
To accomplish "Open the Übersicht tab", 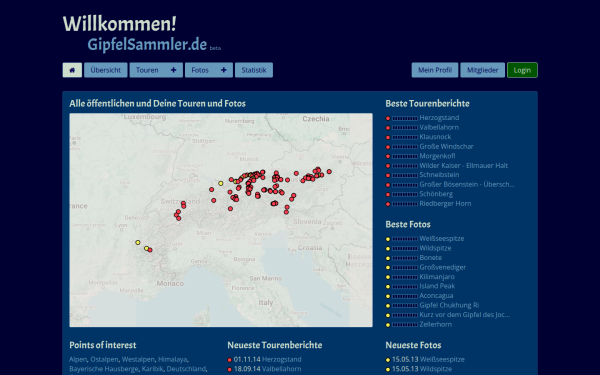I will pos(106,70).
